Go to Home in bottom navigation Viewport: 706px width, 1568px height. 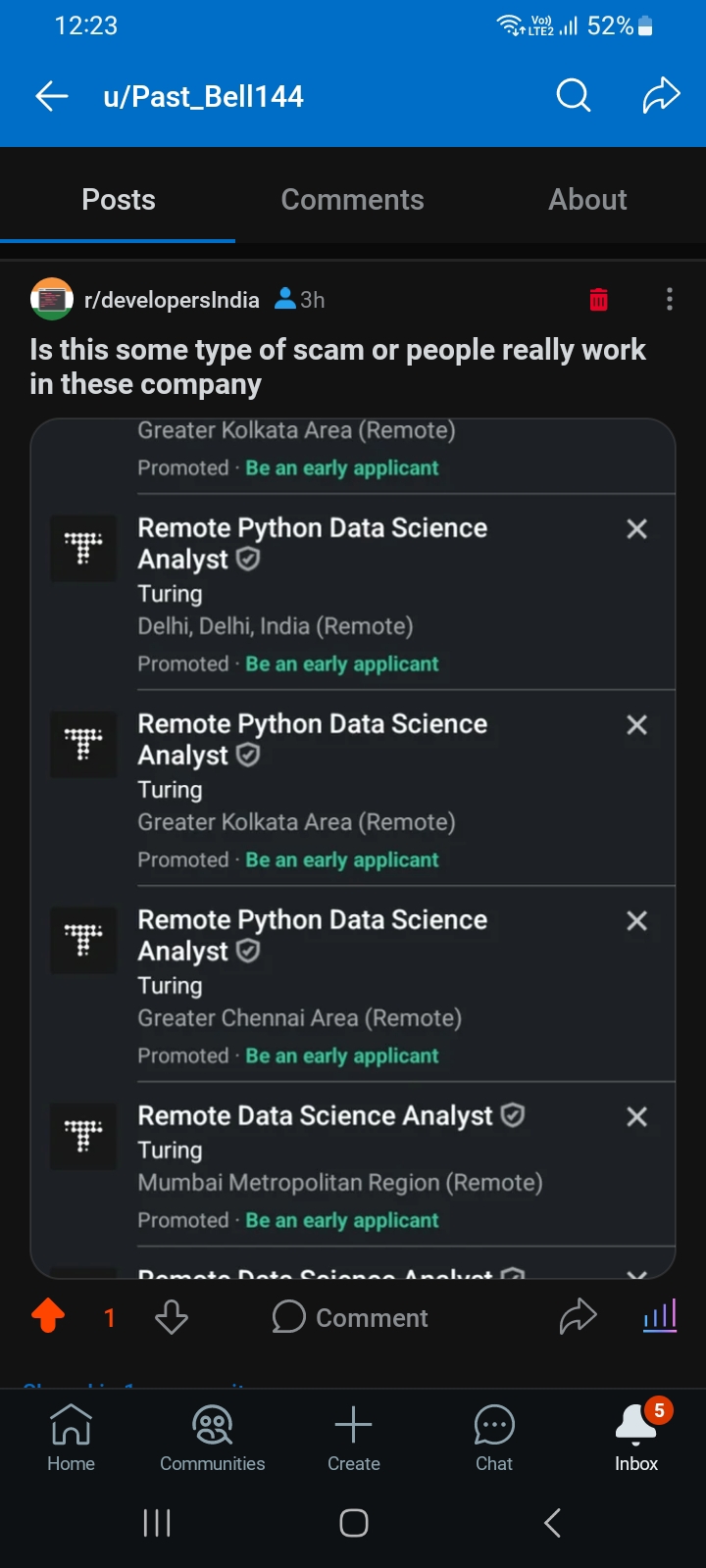pyautogui.click(x=72, y=1437)
